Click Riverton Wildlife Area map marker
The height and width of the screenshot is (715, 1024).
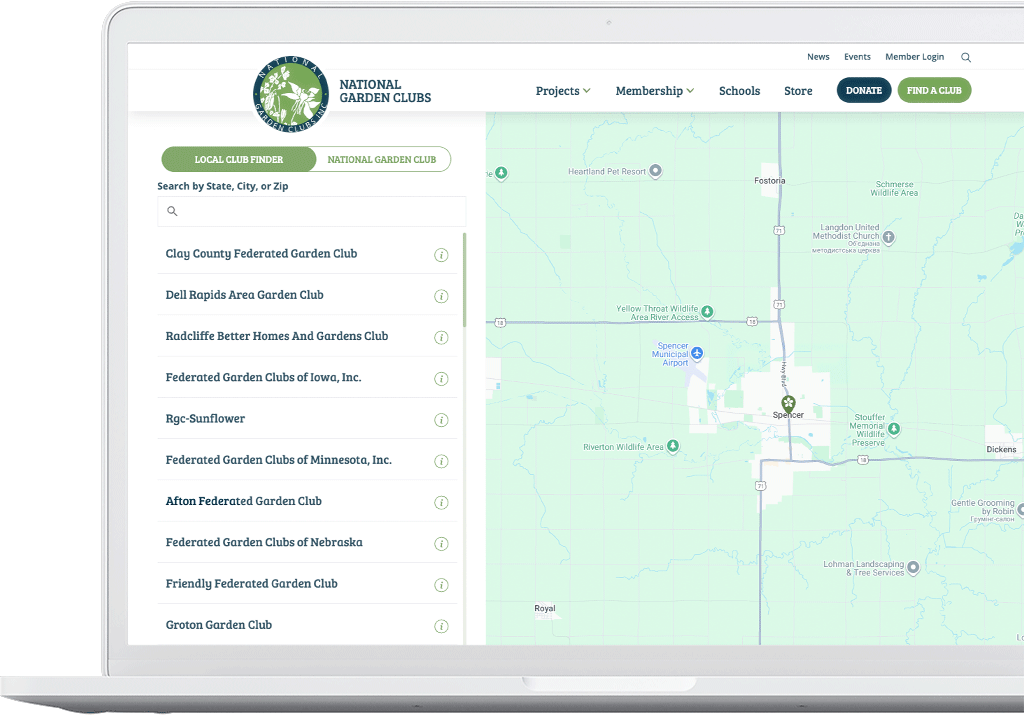(673, 446)
